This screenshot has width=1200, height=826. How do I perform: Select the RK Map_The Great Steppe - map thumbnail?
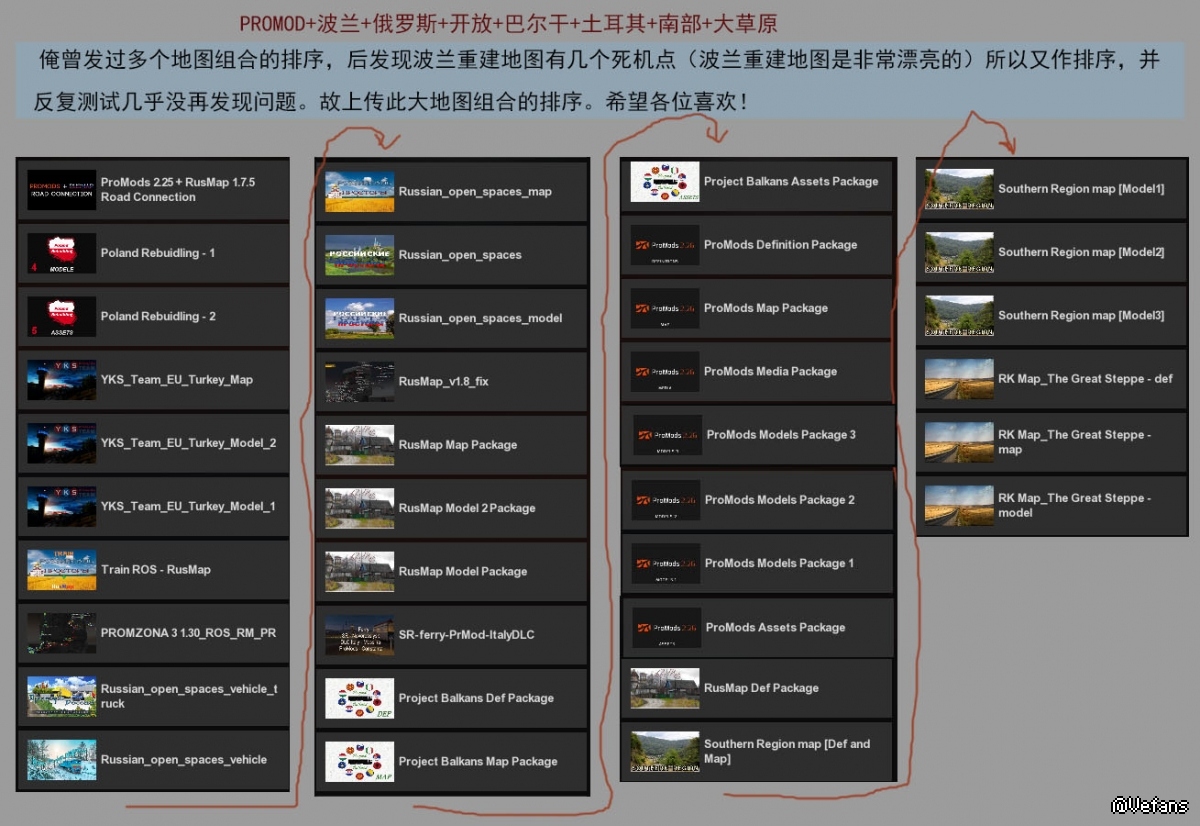pos(959,442)
